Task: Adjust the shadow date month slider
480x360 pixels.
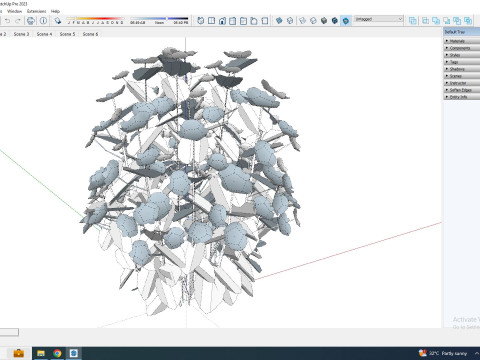Action: coord(95,19)
